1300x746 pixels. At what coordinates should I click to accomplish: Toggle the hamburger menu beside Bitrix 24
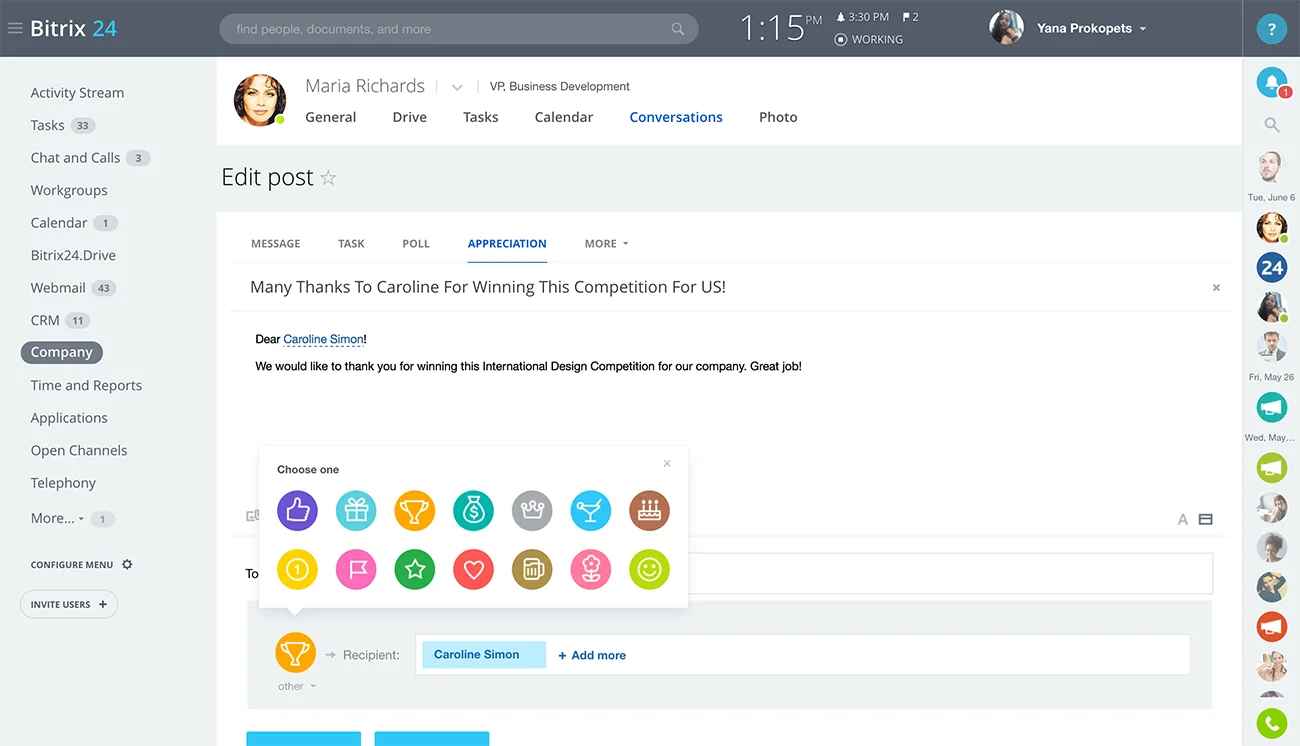coord(15,29)
